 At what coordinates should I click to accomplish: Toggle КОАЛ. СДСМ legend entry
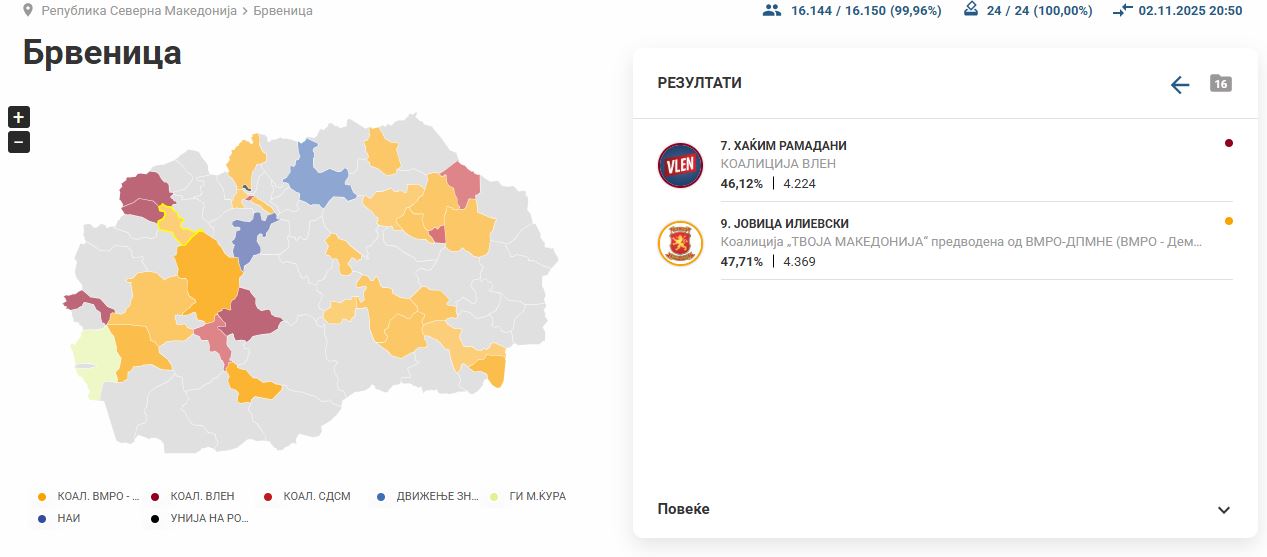click(x=307, y=496)
